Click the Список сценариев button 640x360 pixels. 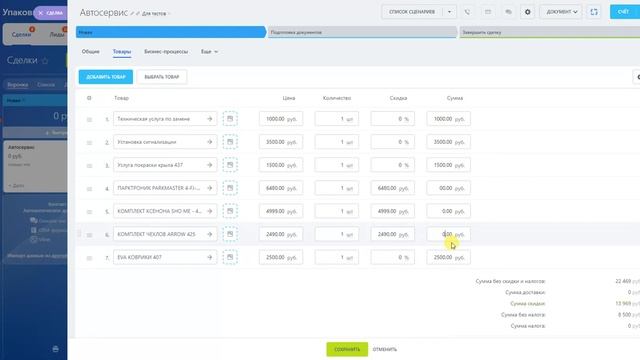point(412,12)
